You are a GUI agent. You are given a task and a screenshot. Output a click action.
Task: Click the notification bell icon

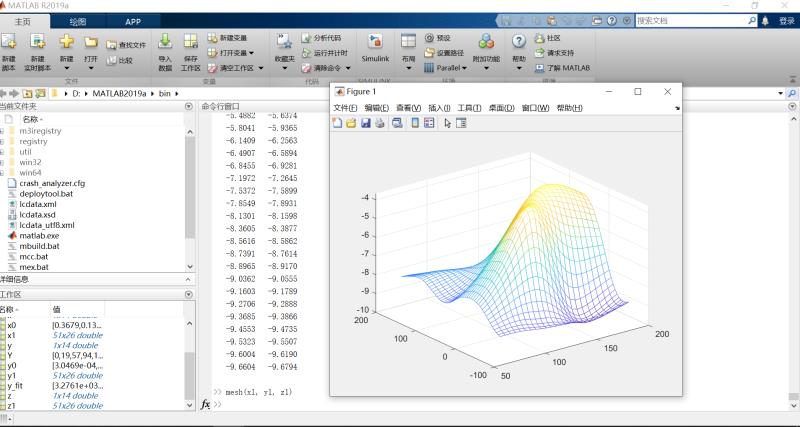[x=765, y=20]
